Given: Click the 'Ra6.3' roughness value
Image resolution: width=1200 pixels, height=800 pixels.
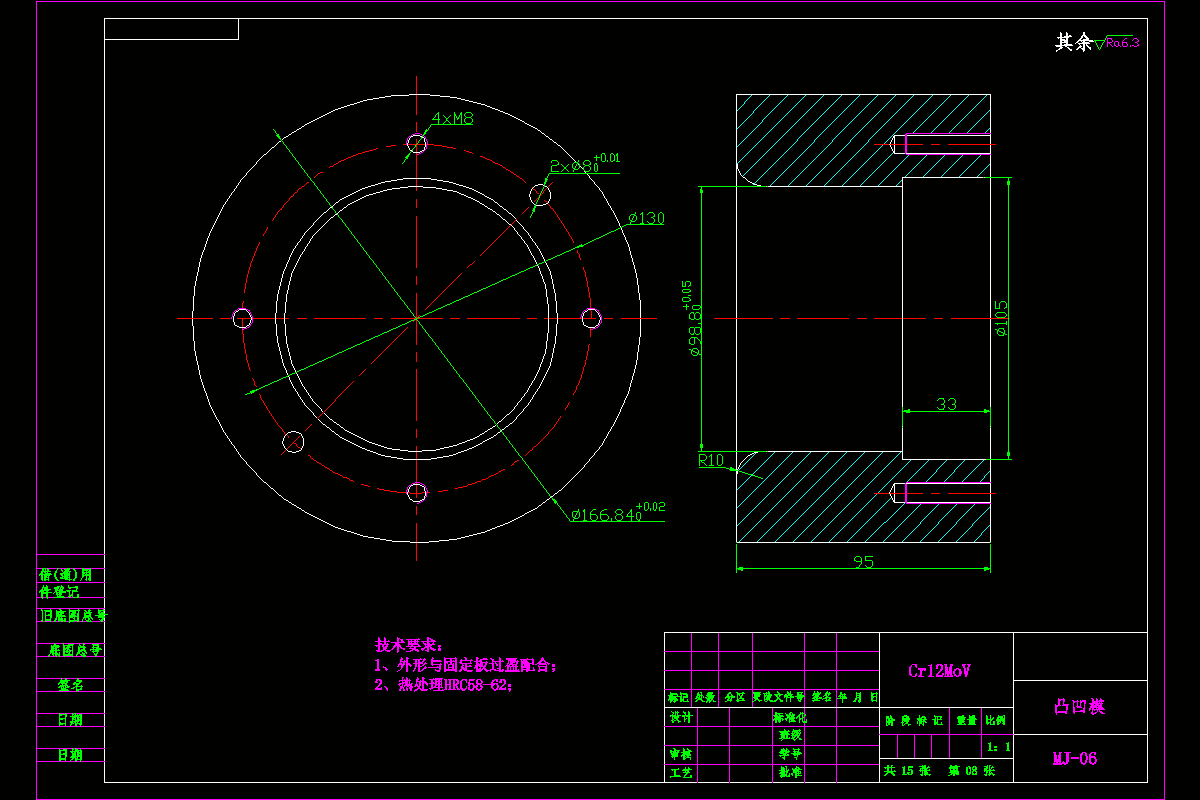Looking at the screenshot, I should click(1122, 42).
